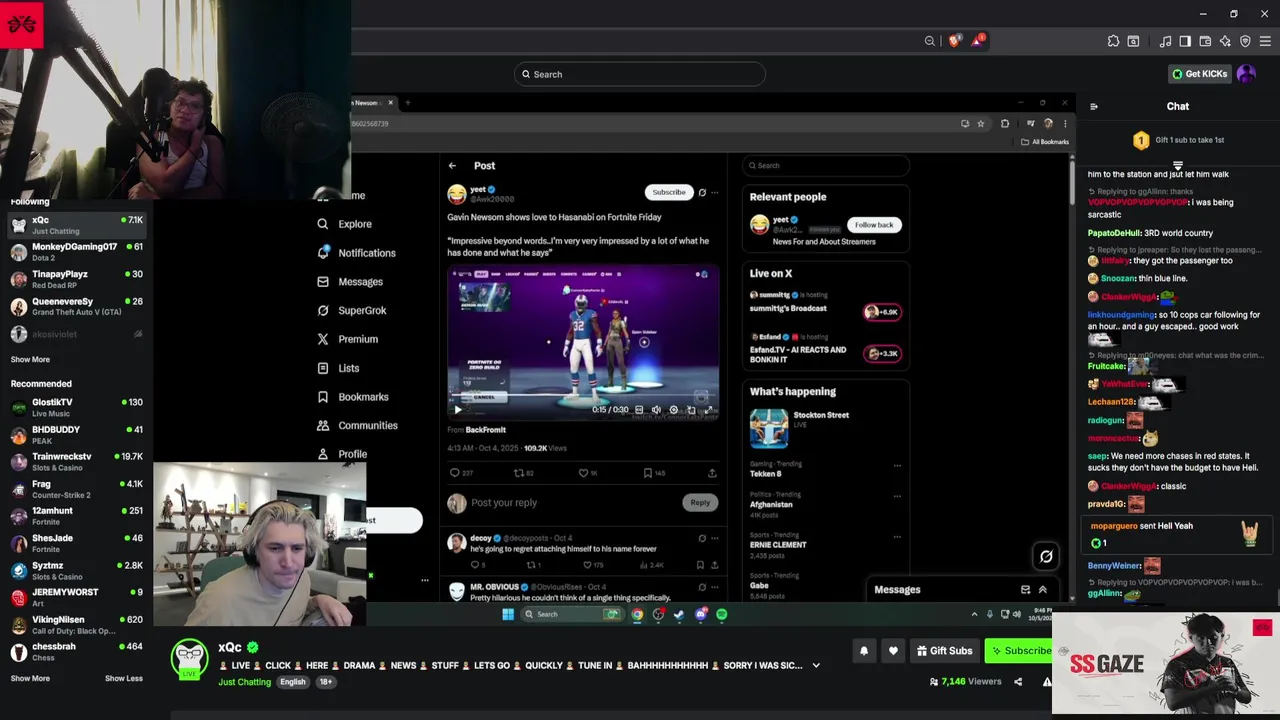The image size is (1280, 720).
Task: Click Spotify icon in streamed Windows taskbar
Action: click(722, 614)
